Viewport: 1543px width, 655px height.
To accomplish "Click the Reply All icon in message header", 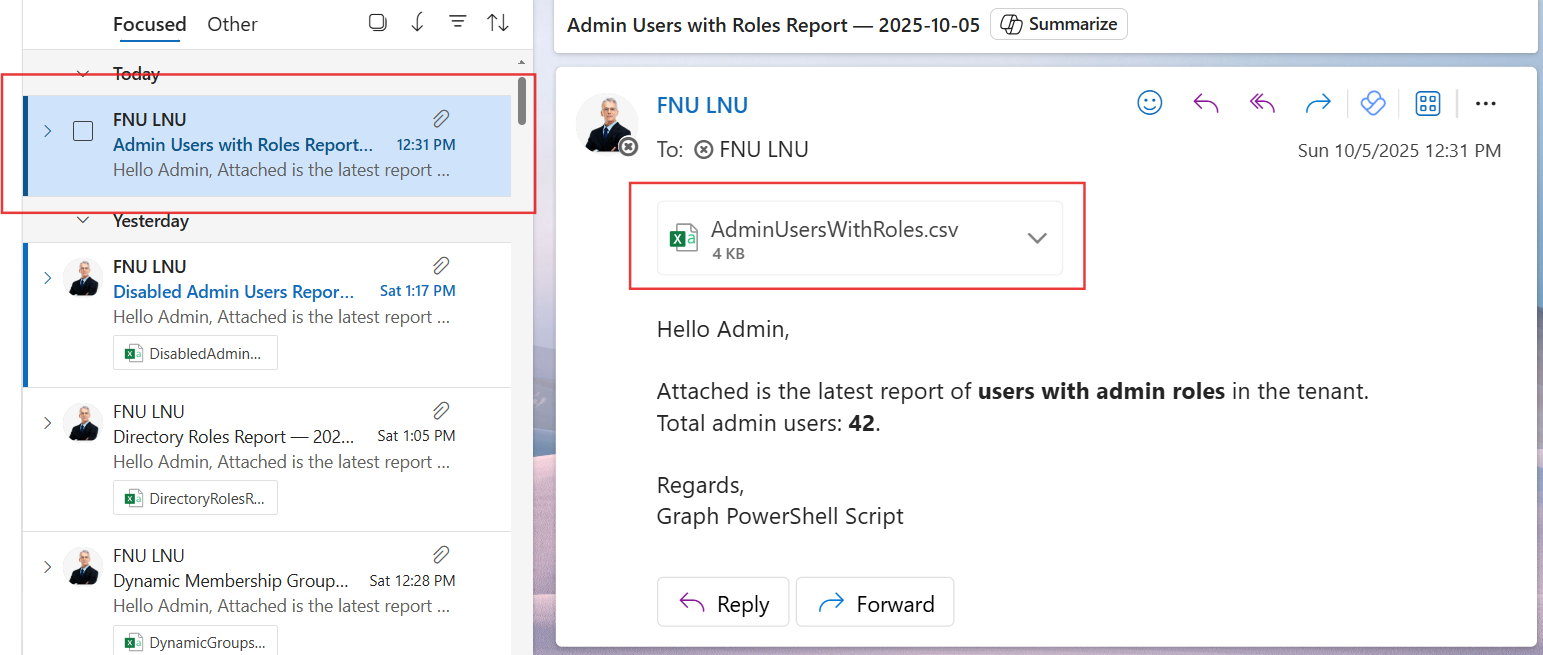I will (1262, 103).
